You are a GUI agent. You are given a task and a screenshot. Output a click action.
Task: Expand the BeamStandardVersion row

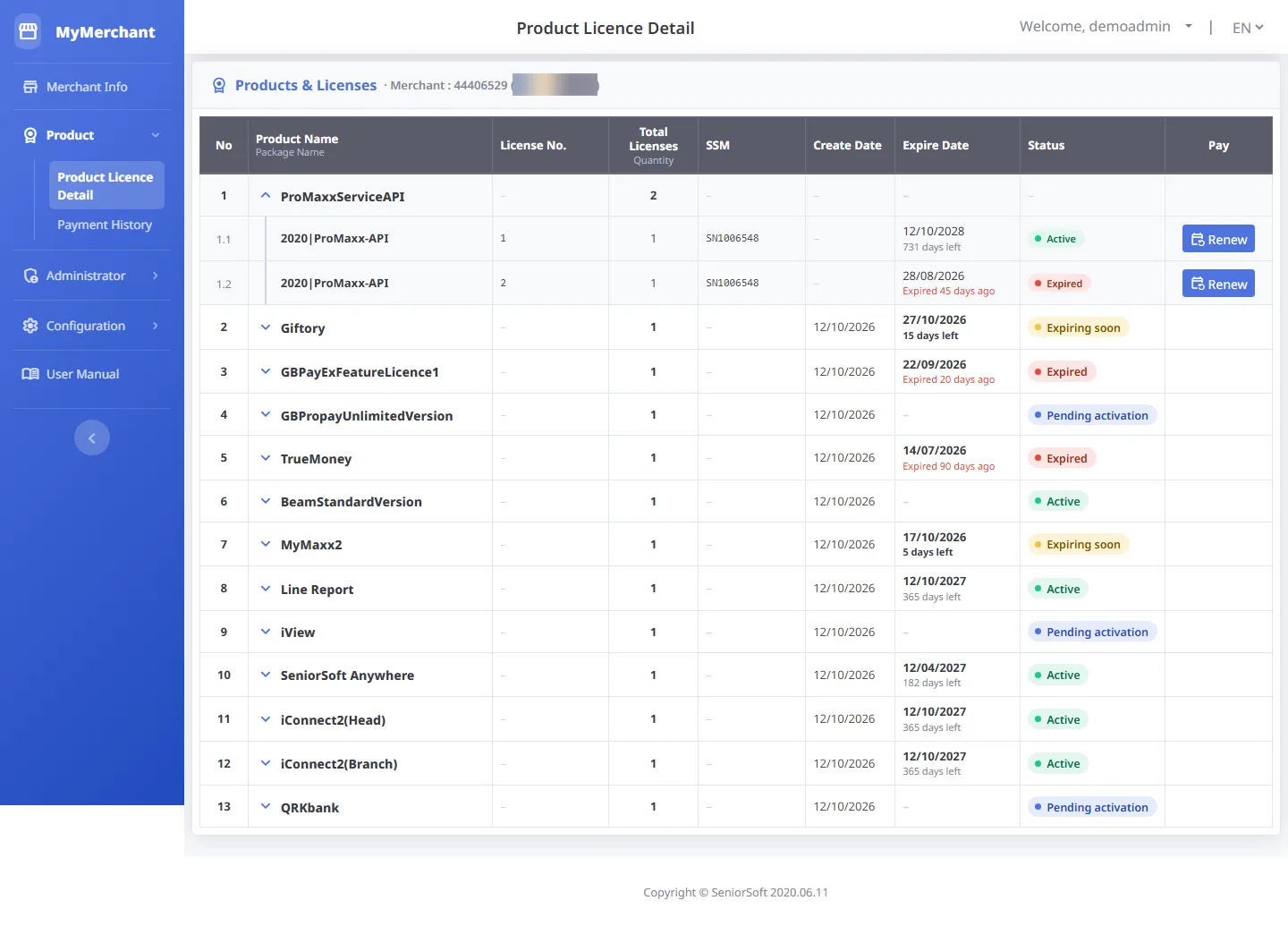click(x=266, y=501)
